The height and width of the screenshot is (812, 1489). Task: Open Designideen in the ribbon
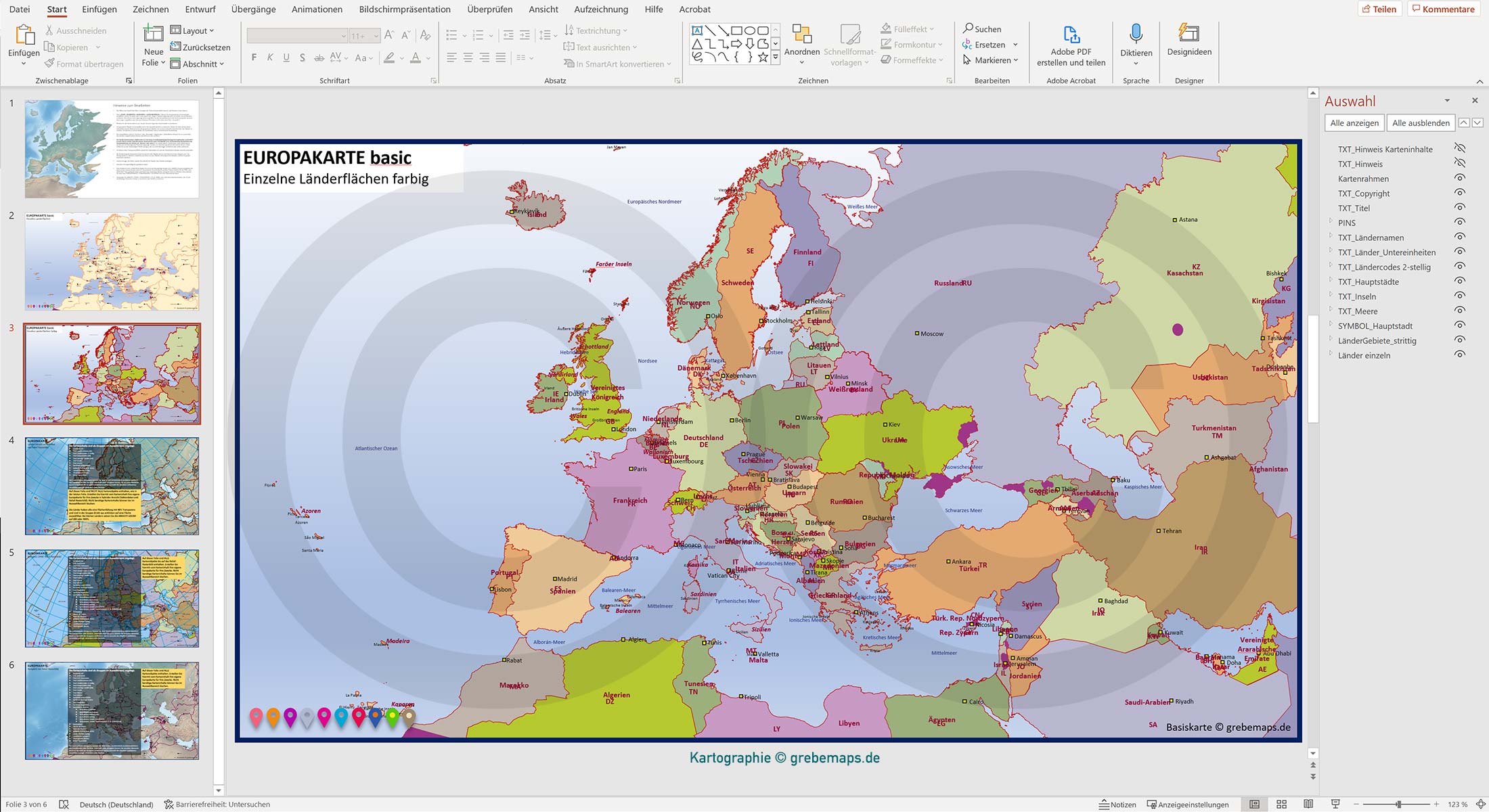1188,41
